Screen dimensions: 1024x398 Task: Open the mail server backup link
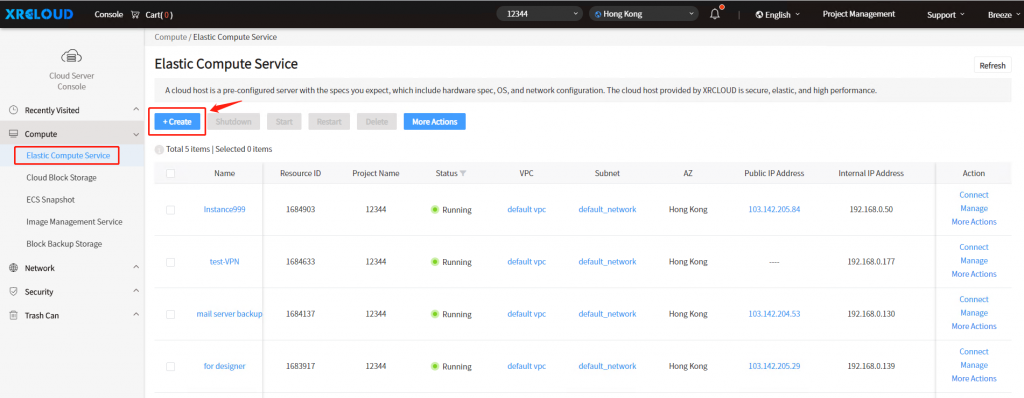pos(229,314)
